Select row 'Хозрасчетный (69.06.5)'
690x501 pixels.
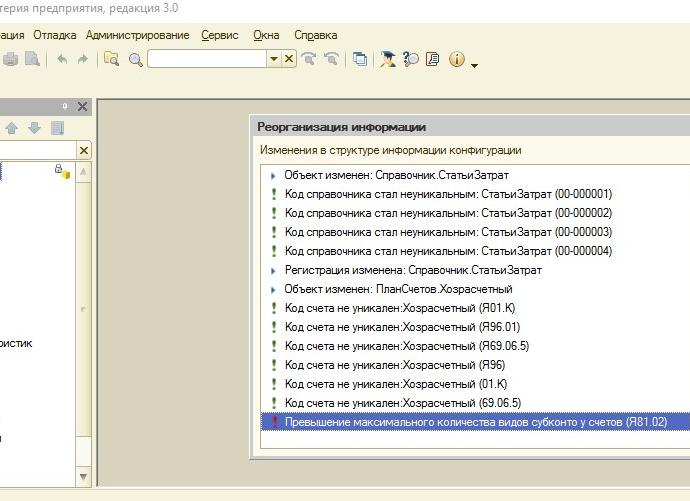click(x=475, y=402)
